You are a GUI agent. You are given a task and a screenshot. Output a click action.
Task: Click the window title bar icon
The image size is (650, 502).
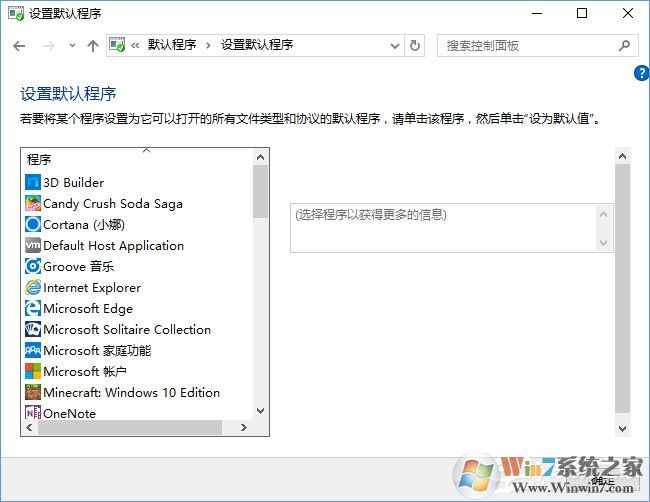[x=16, y=13]
